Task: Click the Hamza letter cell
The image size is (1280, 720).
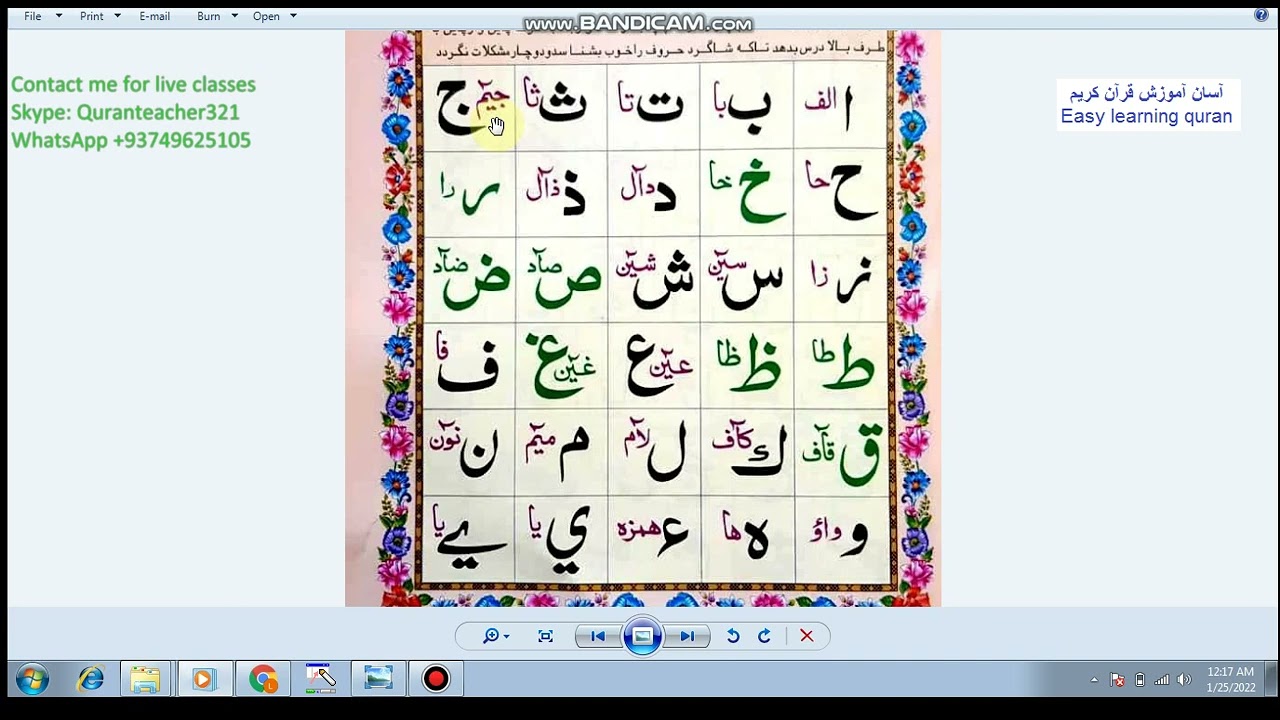Action: 654,538
